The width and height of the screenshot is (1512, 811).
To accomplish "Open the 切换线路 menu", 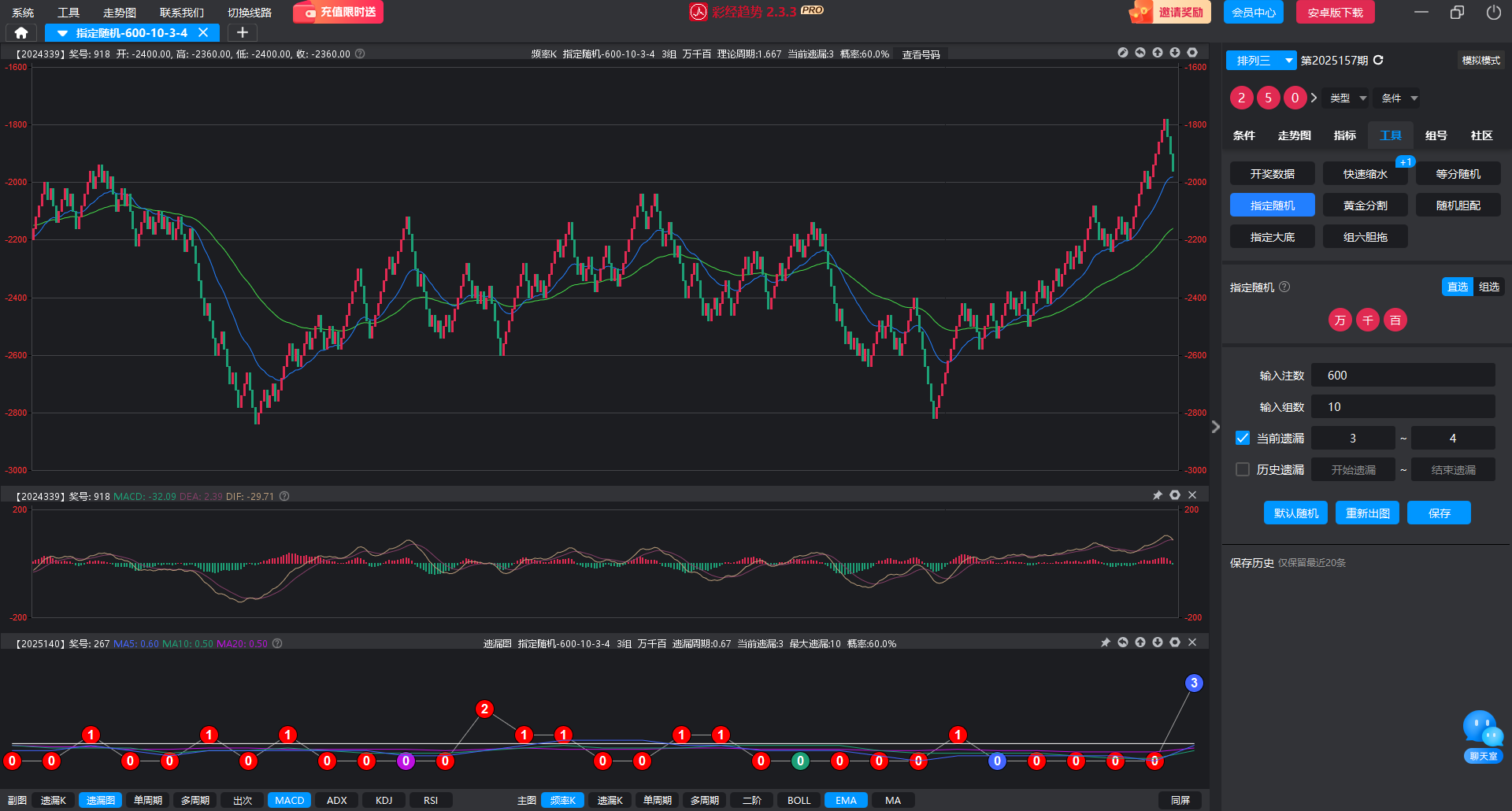I will coord(250,13).
